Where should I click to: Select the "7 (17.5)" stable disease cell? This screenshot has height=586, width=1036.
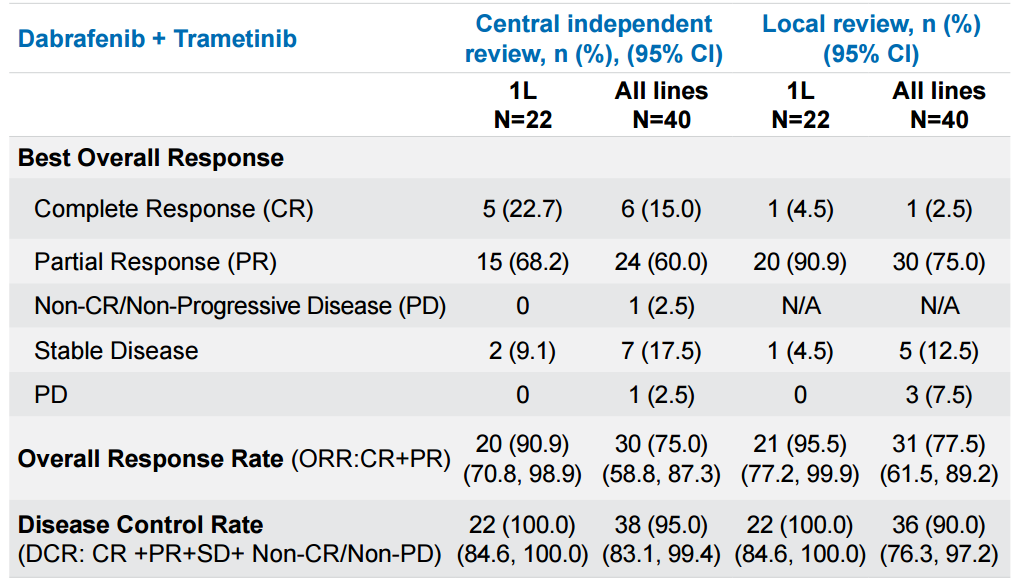(x=661, y=351)
